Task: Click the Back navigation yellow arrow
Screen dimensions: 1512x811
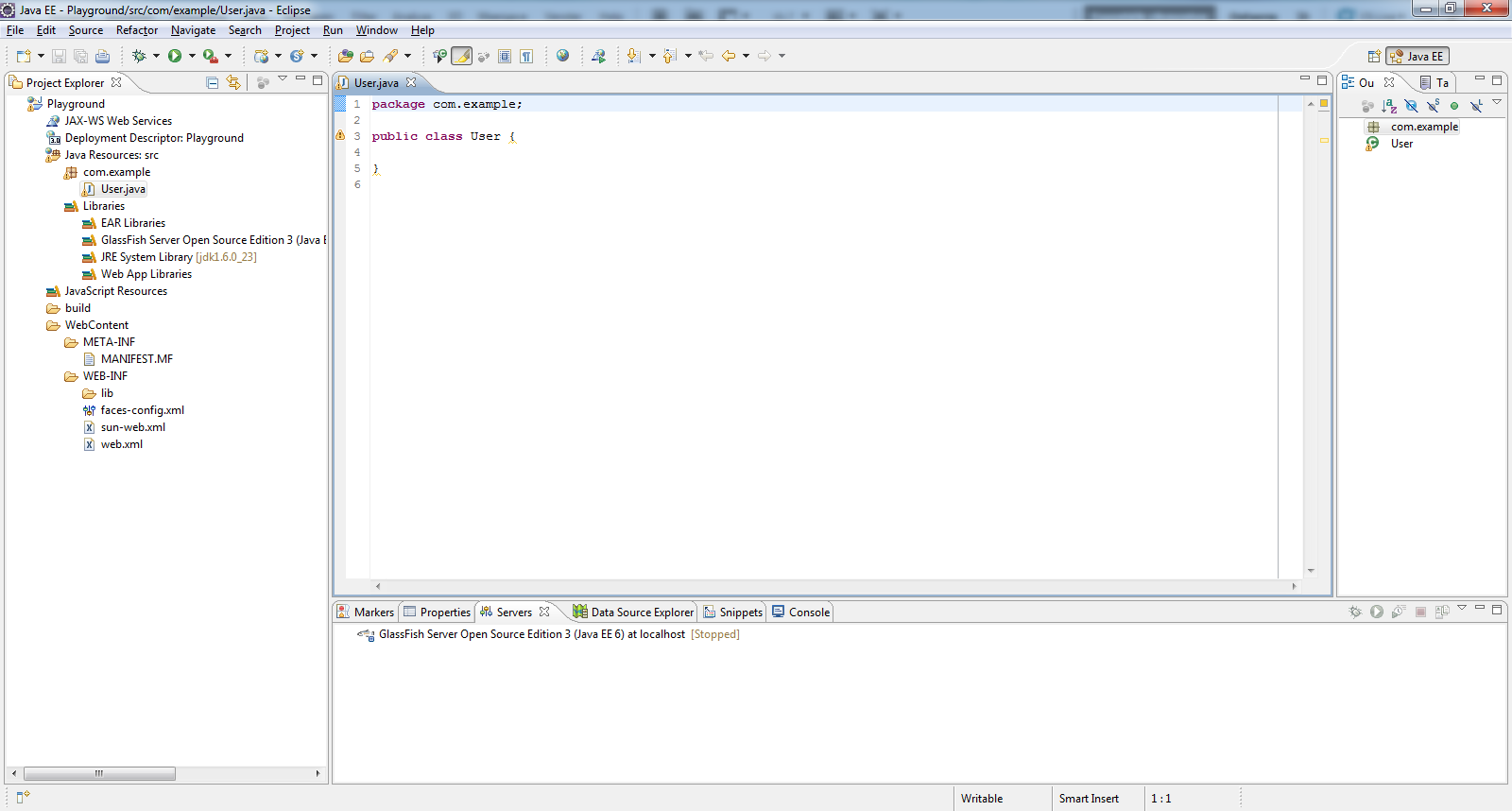Action: tap(729, 56)
